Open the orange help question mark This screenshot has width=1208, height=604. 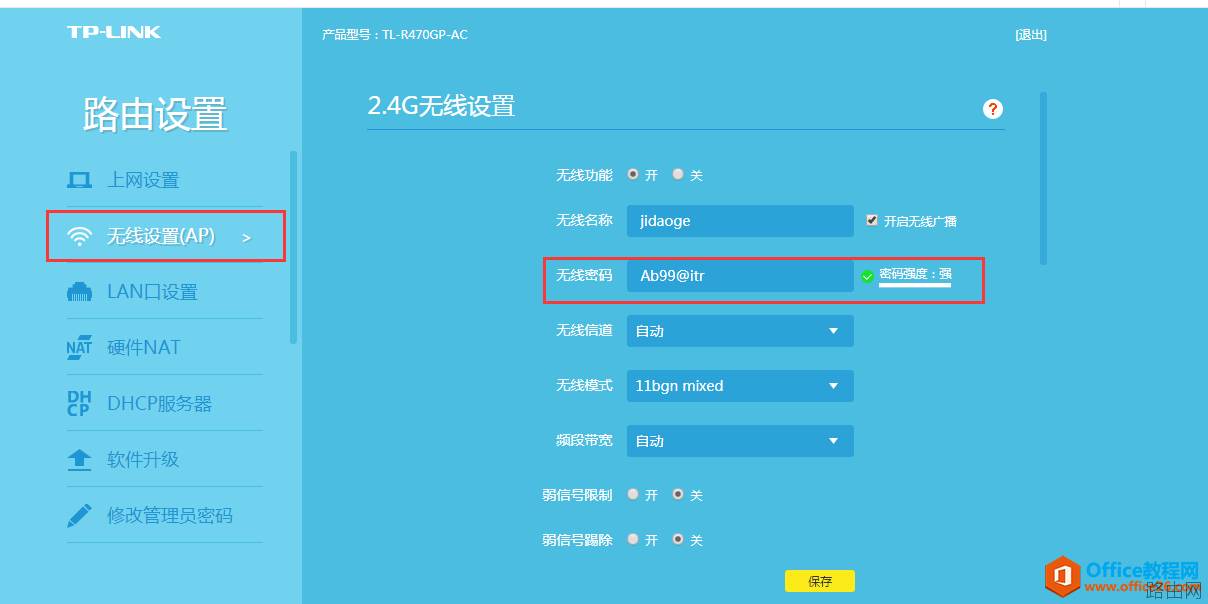(993, 109)
